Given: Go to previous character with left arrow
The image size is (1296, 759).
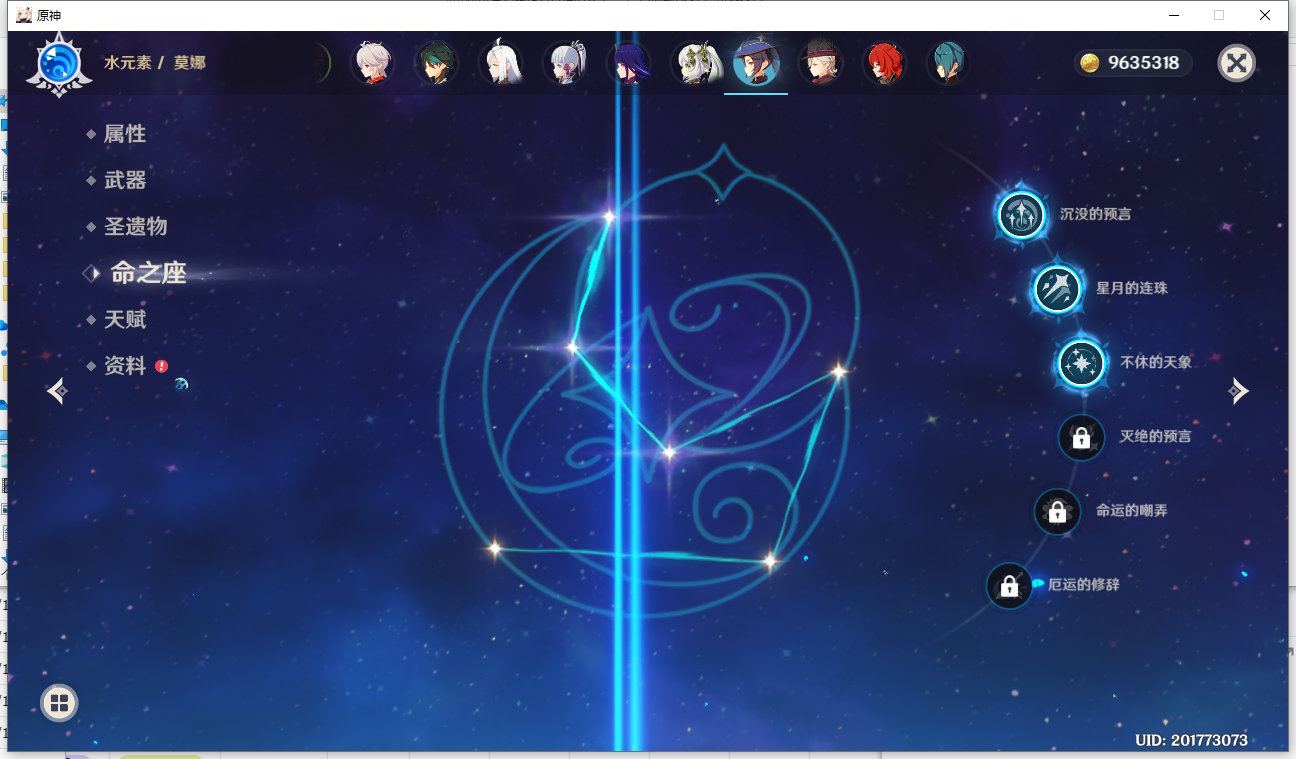Looking at the screenshot, I should coord(57,391).
